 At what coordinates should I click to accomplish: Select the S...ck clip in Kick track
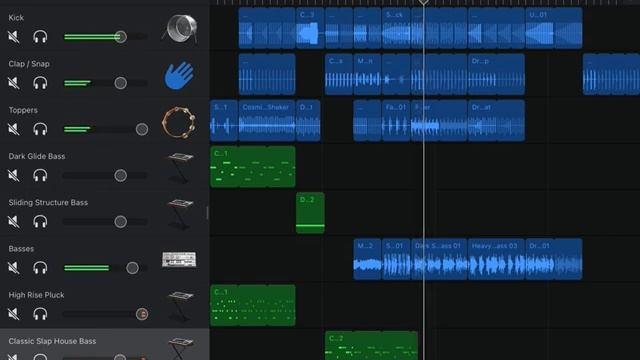[x=396, y=28]
